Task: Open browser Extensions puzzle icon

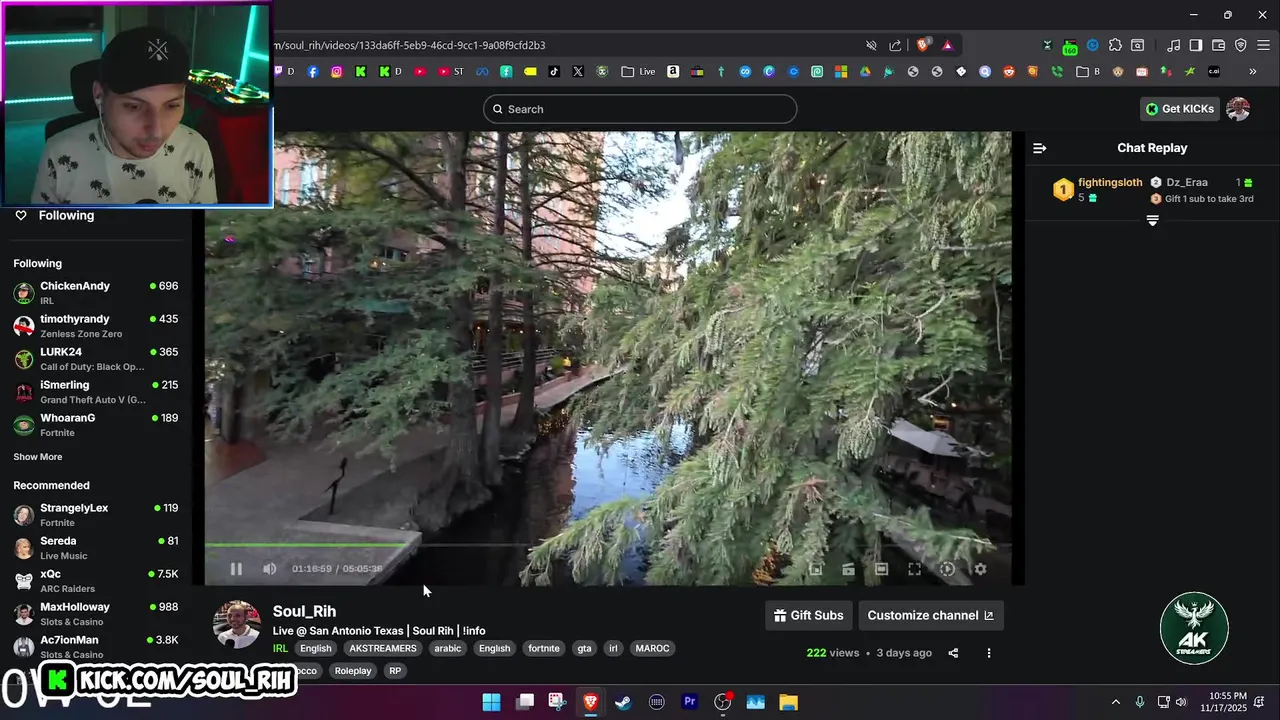Action: (x=1115, y=45)
